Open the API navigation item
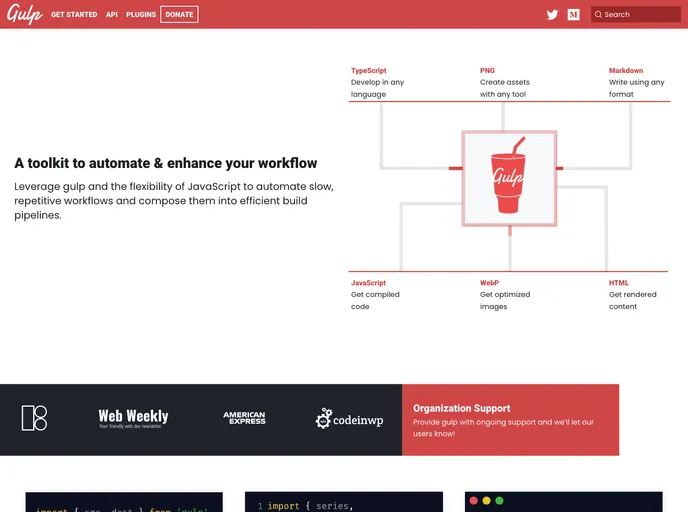688x512 pixels. point(112,14)
